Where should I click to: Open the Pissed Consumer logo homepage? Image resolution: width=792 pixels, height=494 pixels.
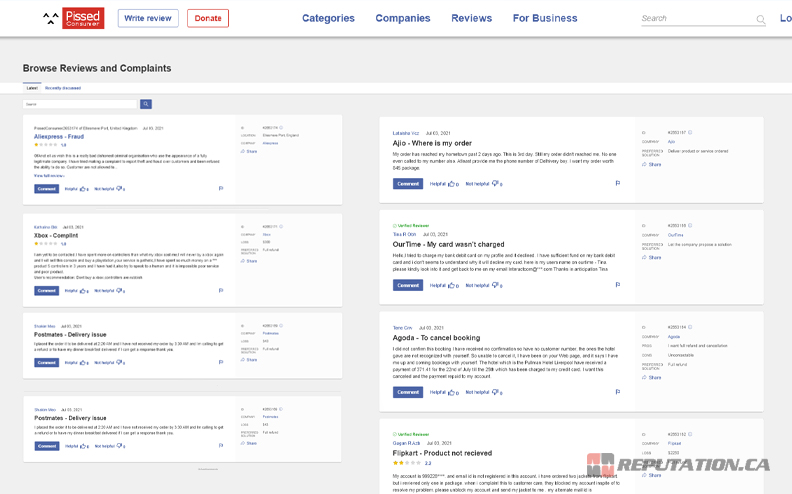click(x=74, y=18)
